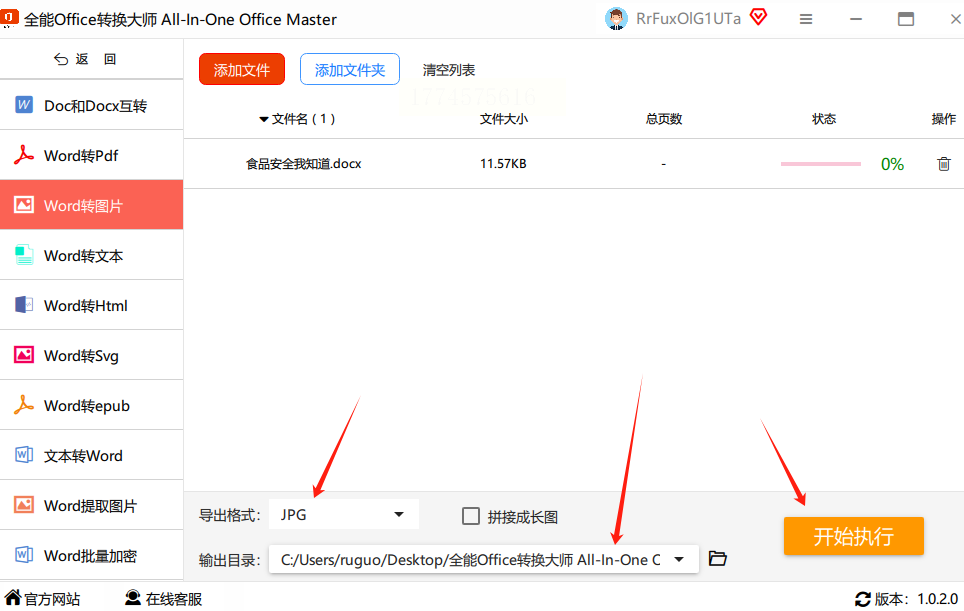The width and height of the screenshot is (964, 611).
Task: Open the hamburger menu in title bar
Action: [806, 20]
